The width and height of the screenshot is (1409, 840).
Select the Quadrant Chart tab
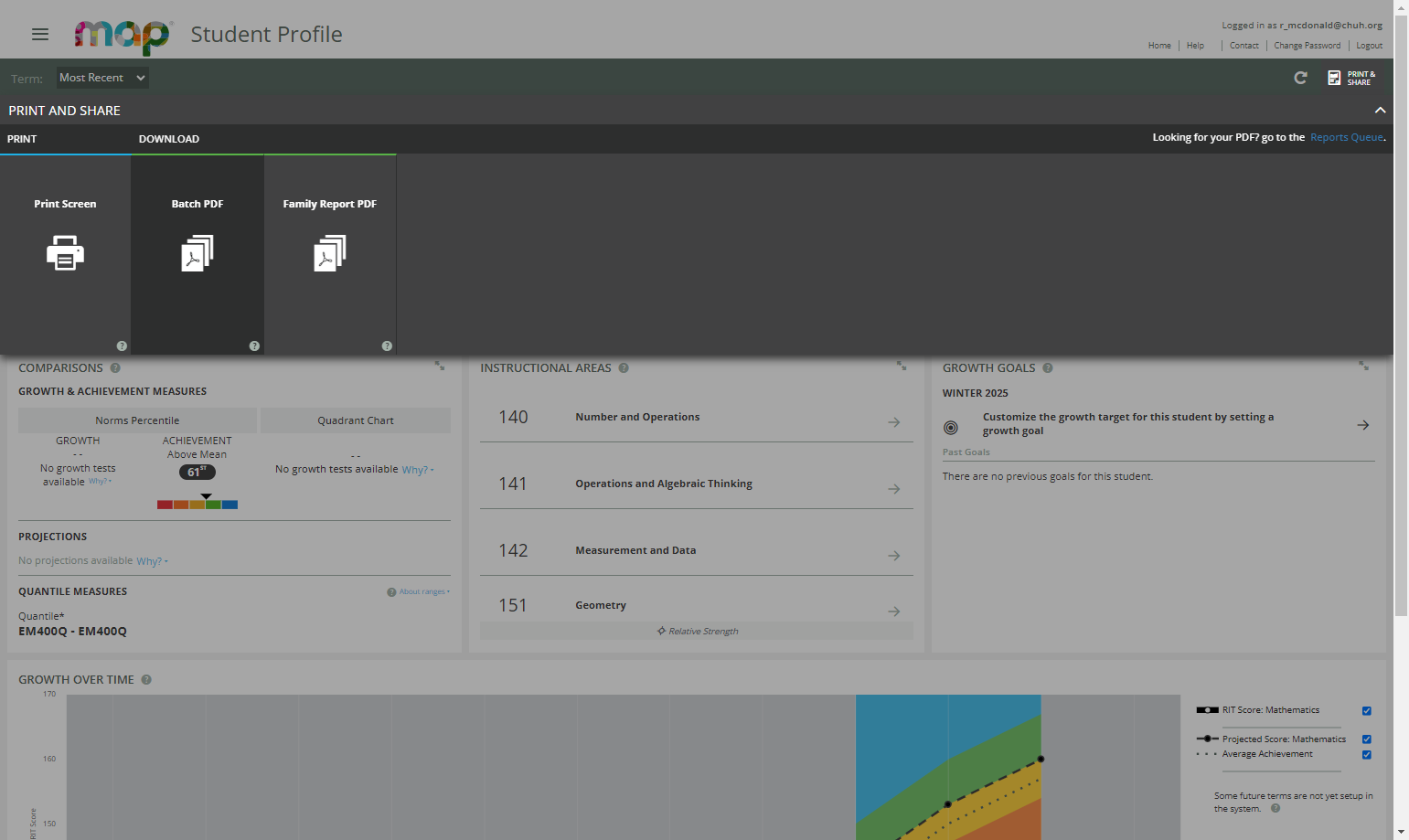coord(356,420)
